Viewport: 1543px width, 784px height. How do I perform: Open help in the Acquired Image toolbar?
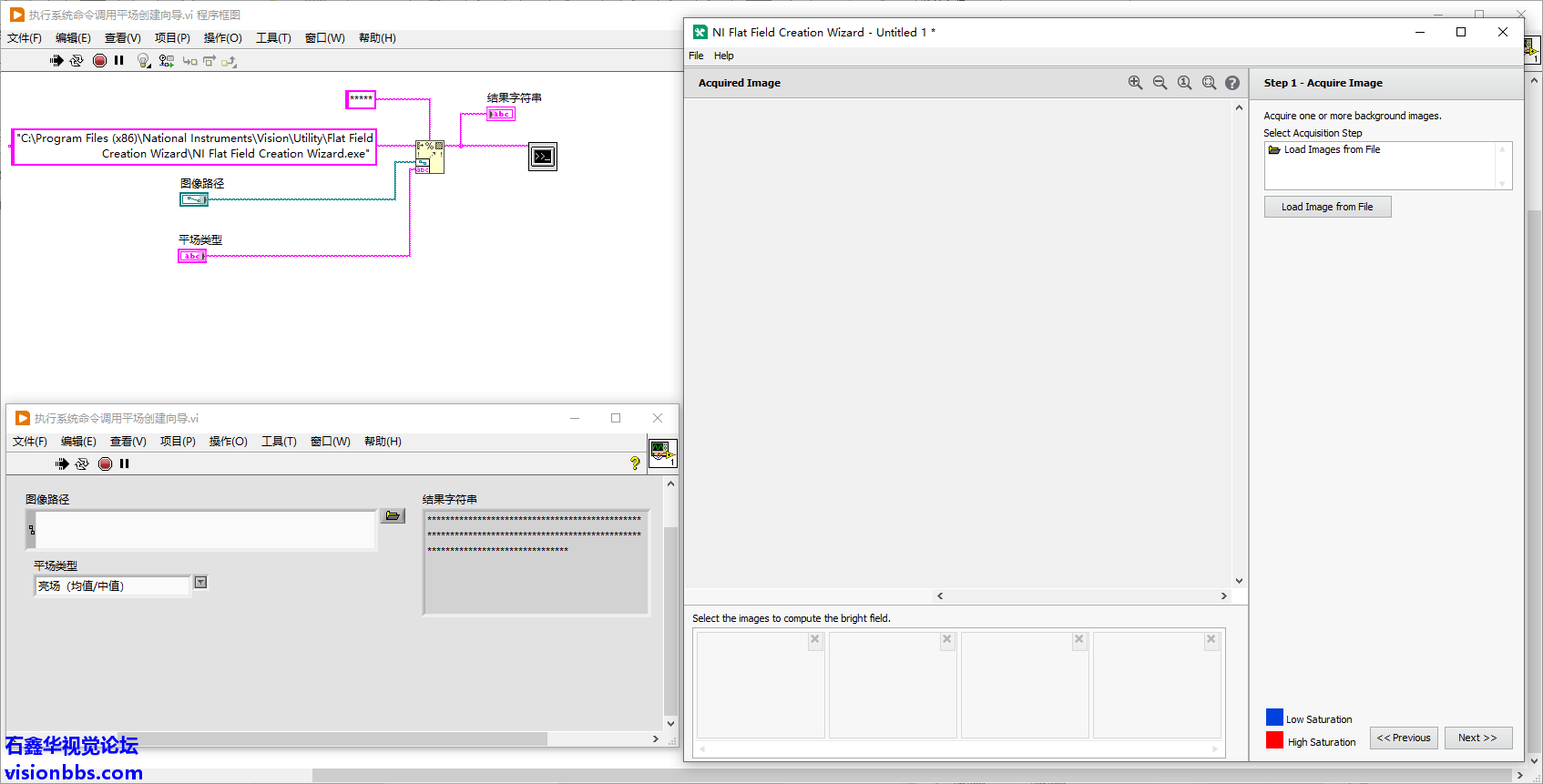click(1232, 83)
